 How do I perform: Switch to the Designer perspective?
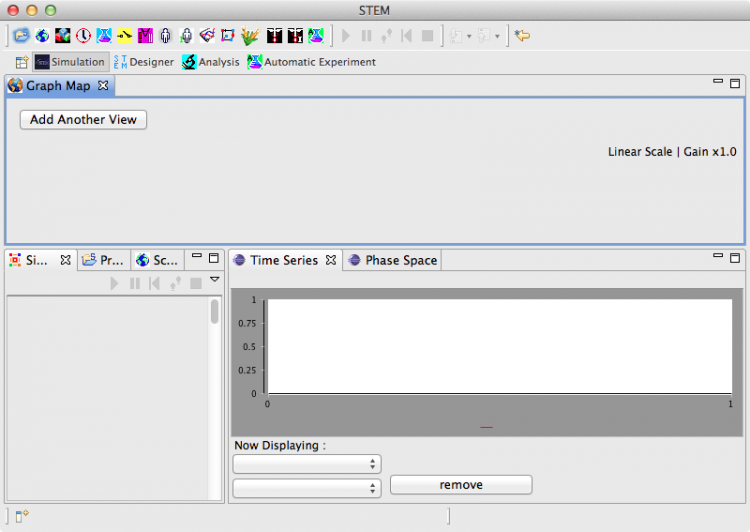[144, 62]
